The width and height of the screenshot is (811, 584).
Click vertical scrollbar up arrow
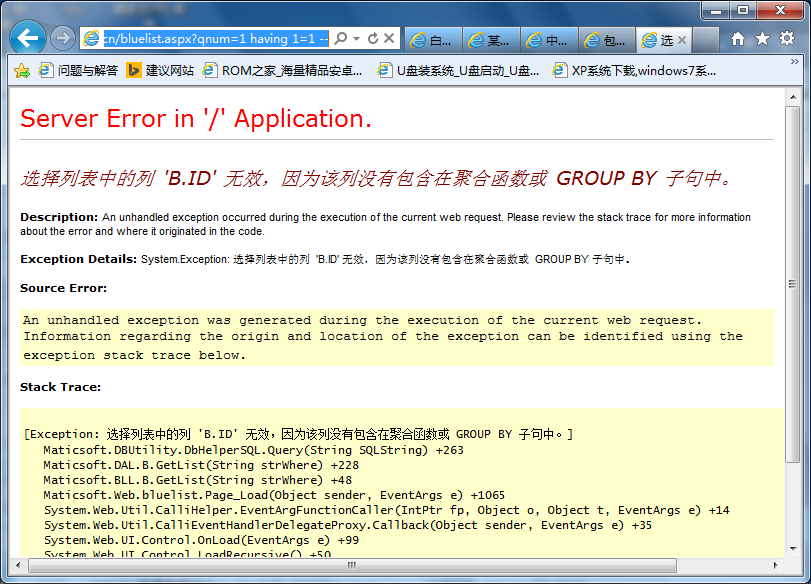[793, 97]
